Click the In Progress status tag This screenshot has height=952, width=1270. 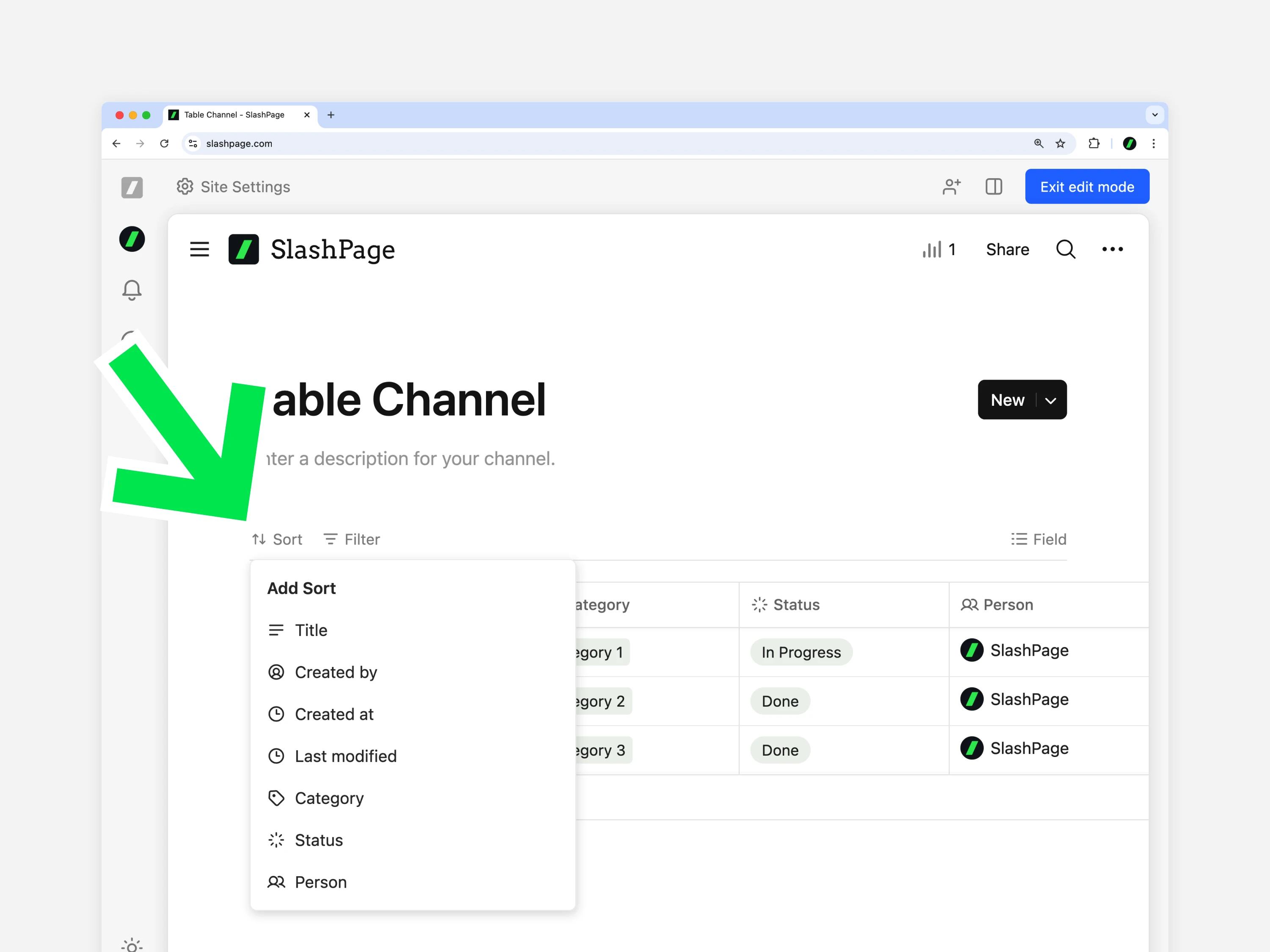tap(801, 652)
